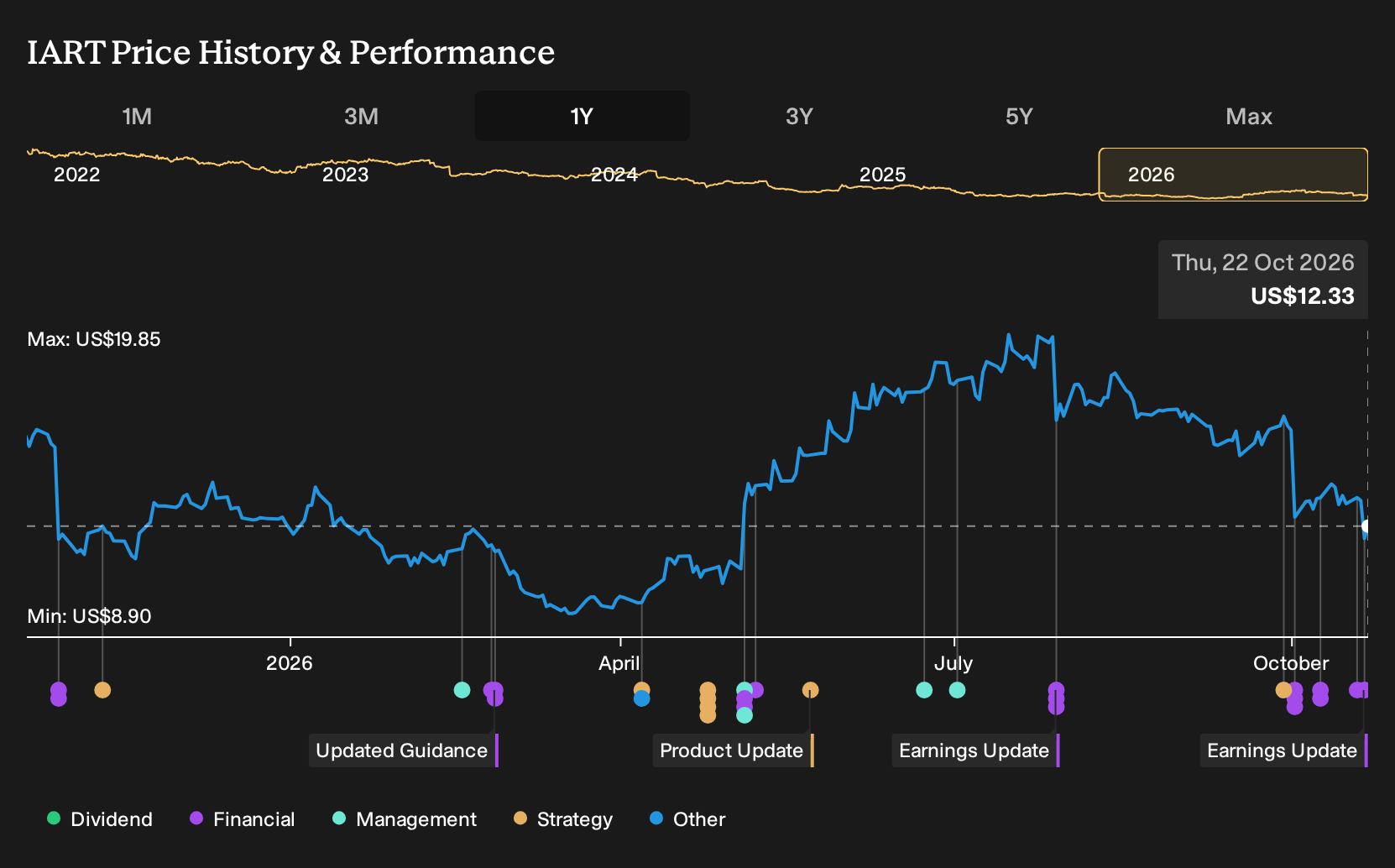
Task: Toggle the Strategy legend filter
Action: tap(563, 819)
